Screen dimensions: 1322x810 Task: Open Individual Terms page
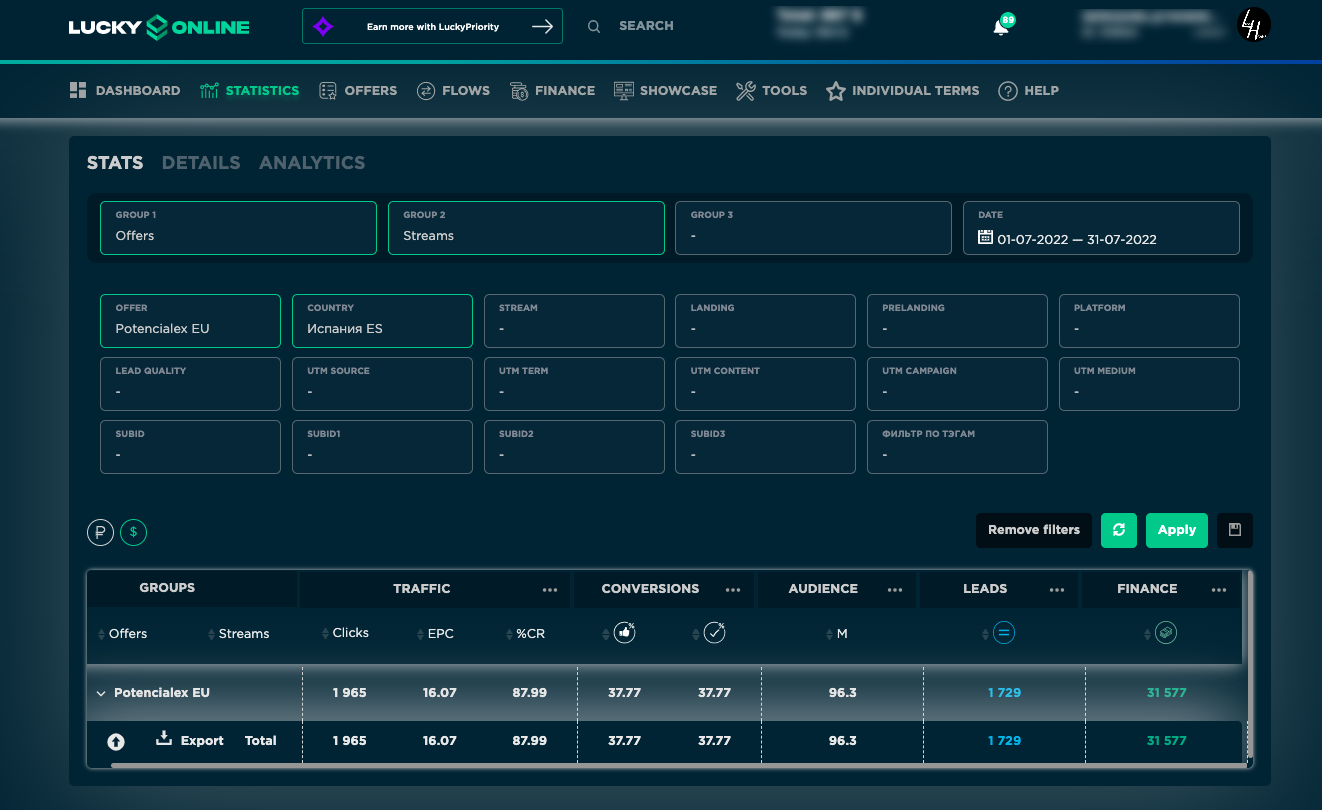click(x=902, y=91)
